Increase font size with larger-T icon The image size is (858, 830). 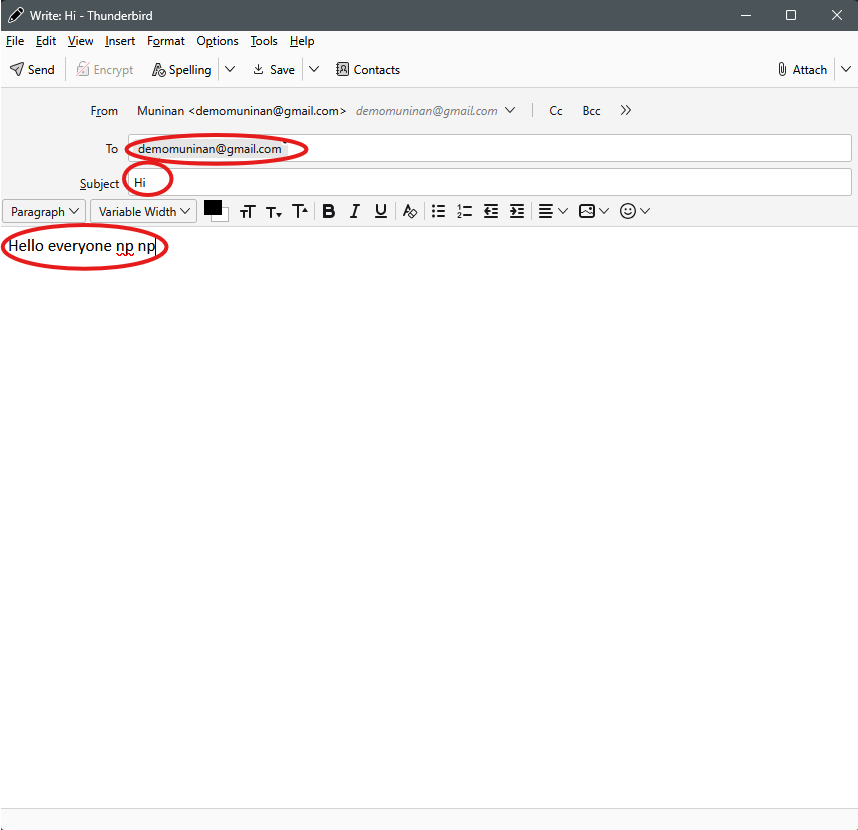click(300, 212)
